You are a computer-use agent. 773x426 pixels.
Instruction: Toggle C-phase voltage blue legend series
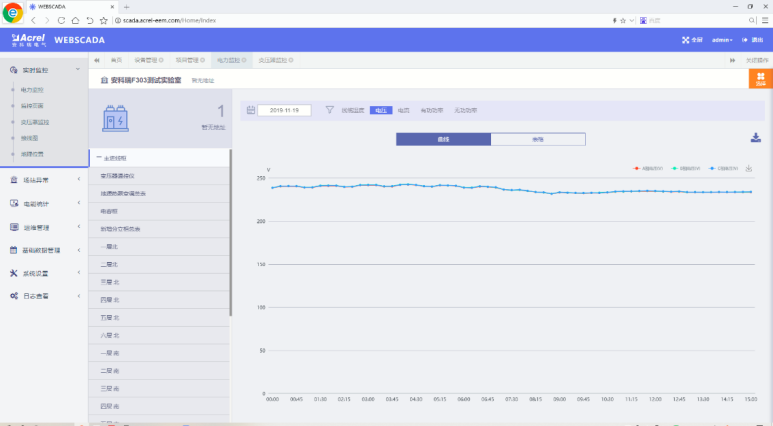tap(723, 169)
